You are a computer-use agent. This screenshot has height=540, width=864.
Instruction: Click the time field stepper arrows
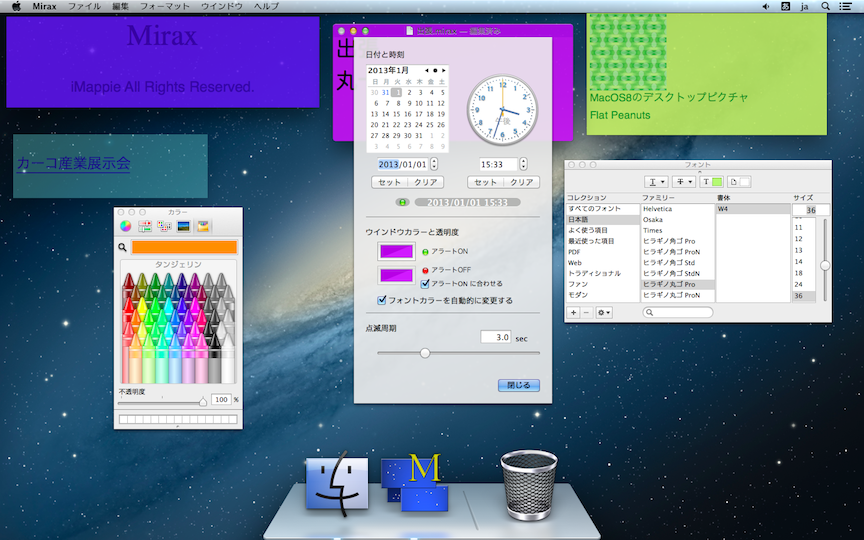(x=523, y=164)
